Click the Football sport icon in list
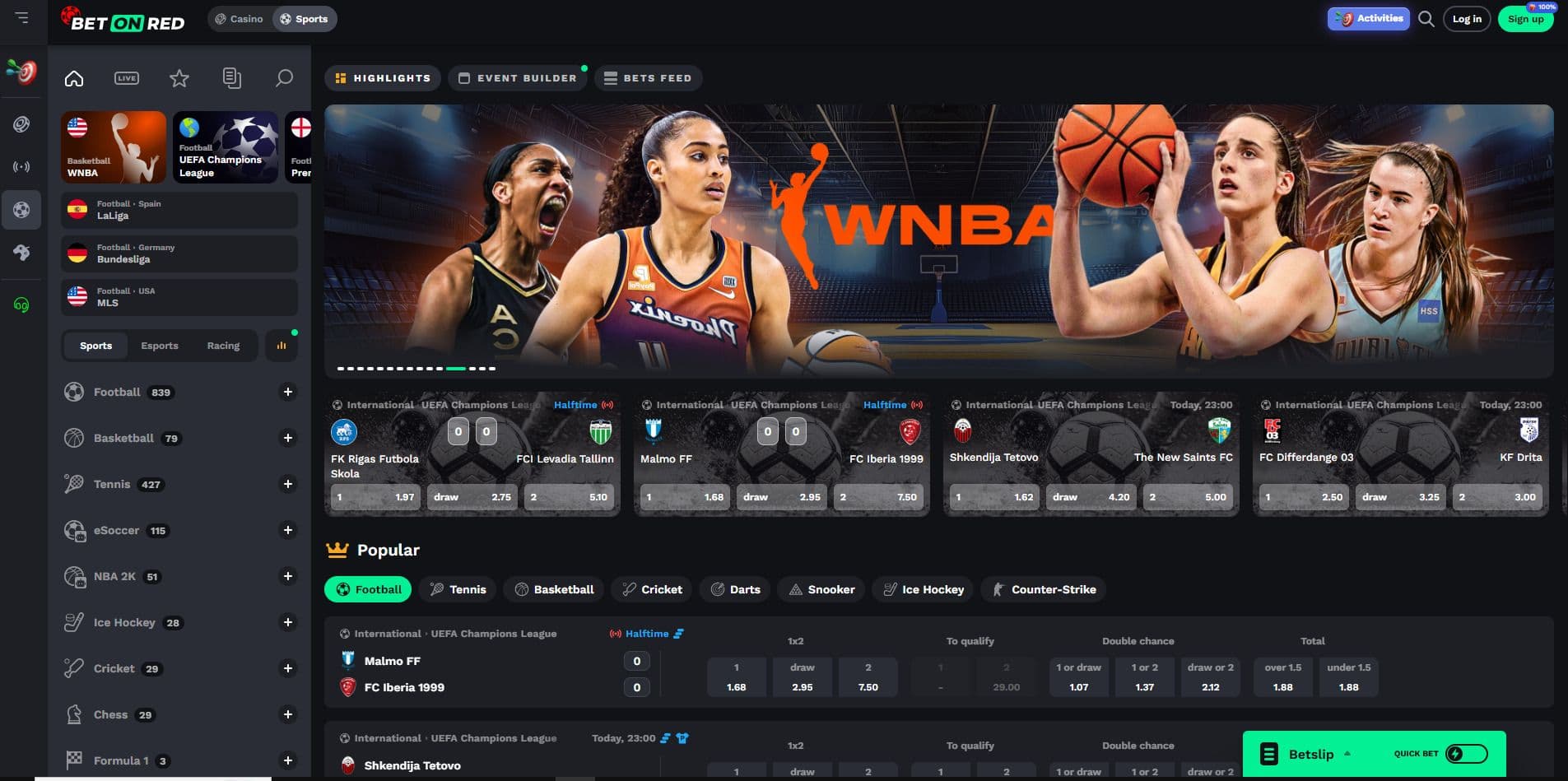This screenshot has width=1568, height=781. click(x=74, y=392)
